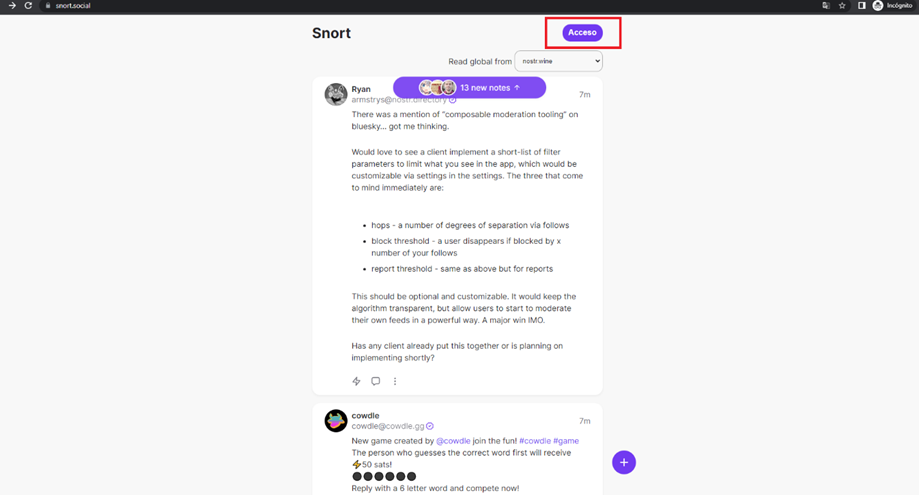Open cowdle's profile avatar
Screen dimensions: 919x495
[336, 421]
